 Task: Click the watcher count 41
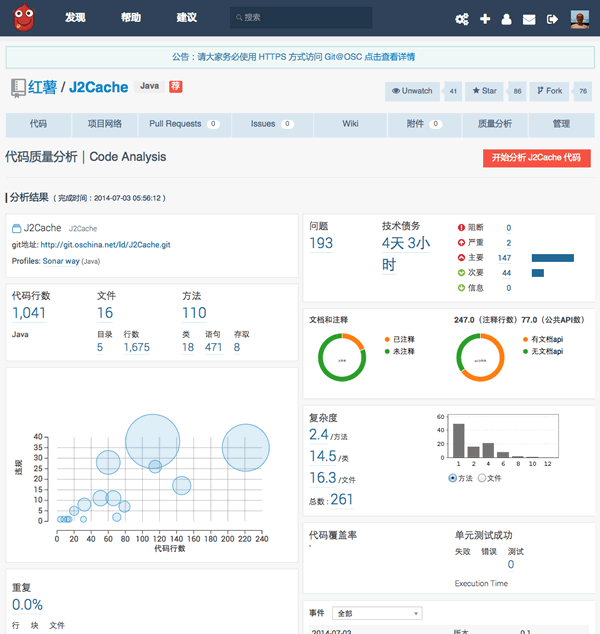tap(453, 91)
